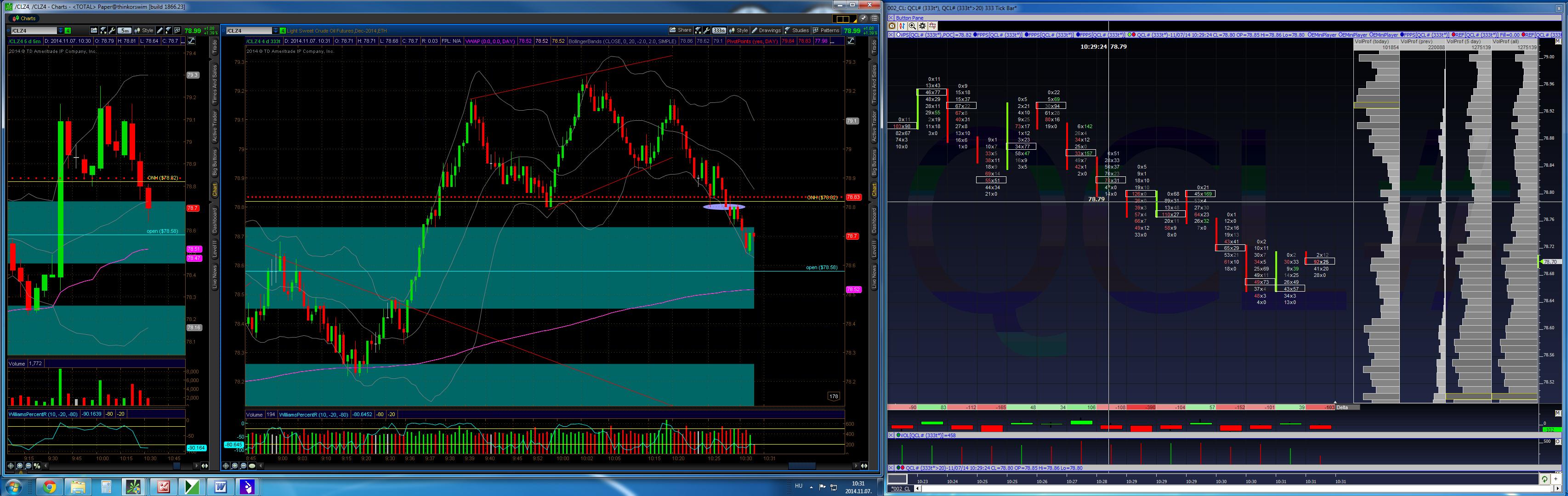
Task: Open Windows Start menu
Action: [13, 487]
